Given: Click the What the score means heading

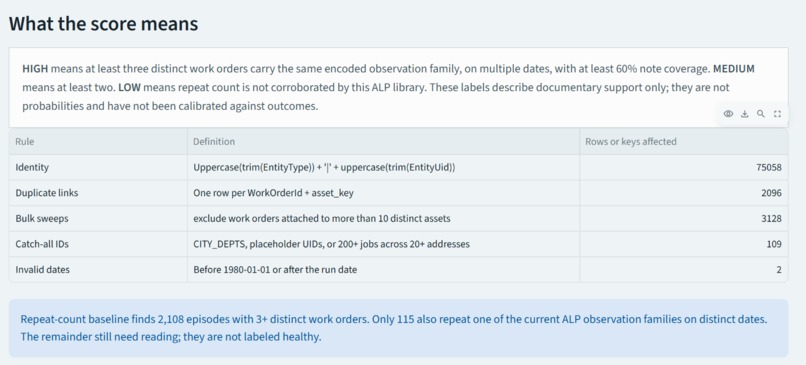Looking at the screenshot, I should point(103,24).
